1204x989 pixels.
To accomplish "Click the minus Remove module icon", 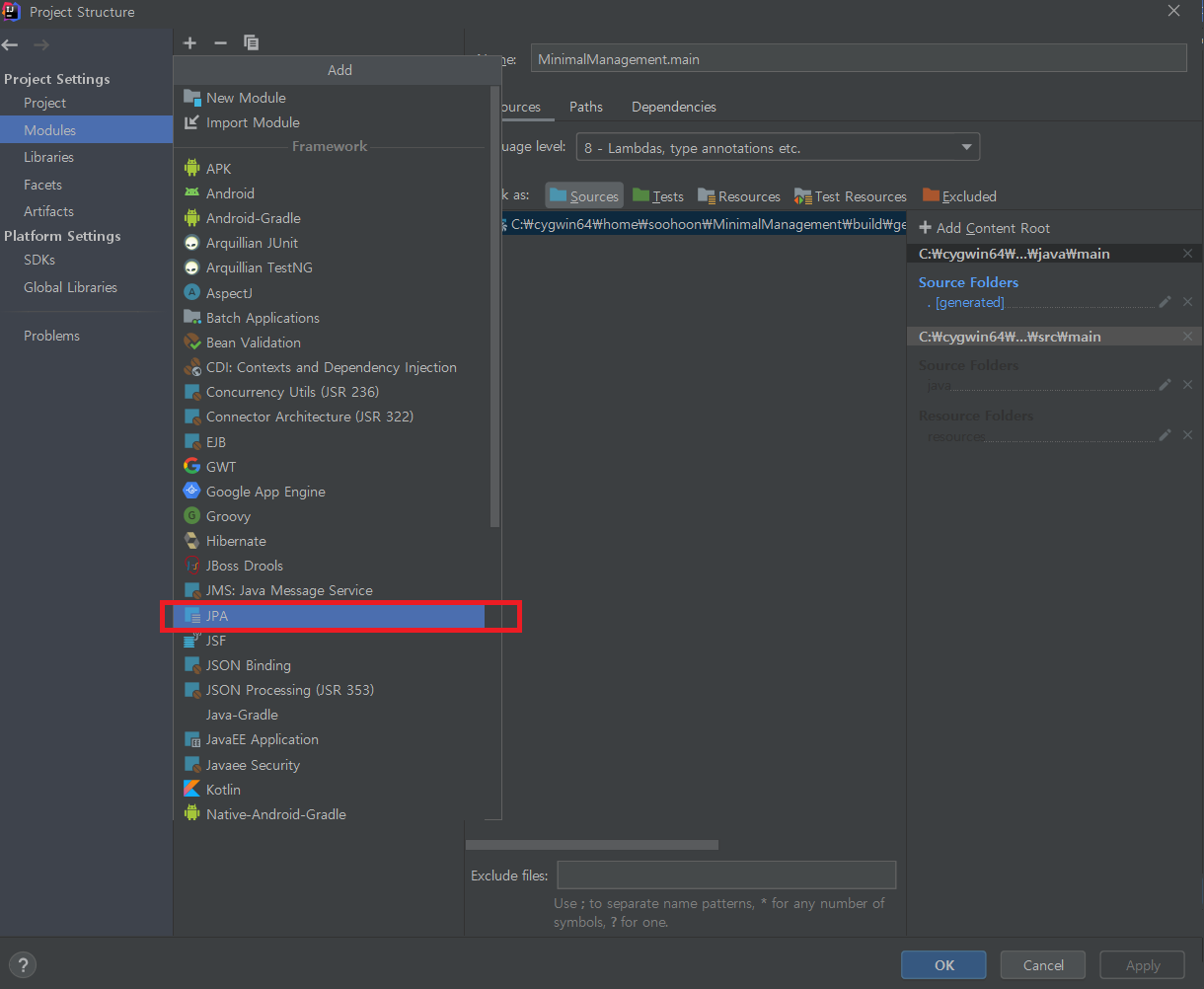I will pos(220,42).
